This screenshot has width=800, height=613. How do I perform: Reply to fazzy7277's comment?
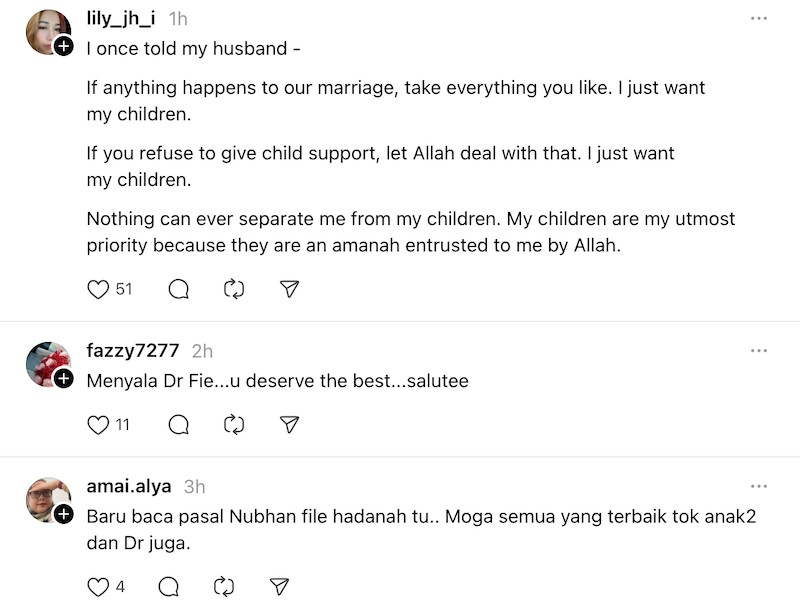point(179,425)
